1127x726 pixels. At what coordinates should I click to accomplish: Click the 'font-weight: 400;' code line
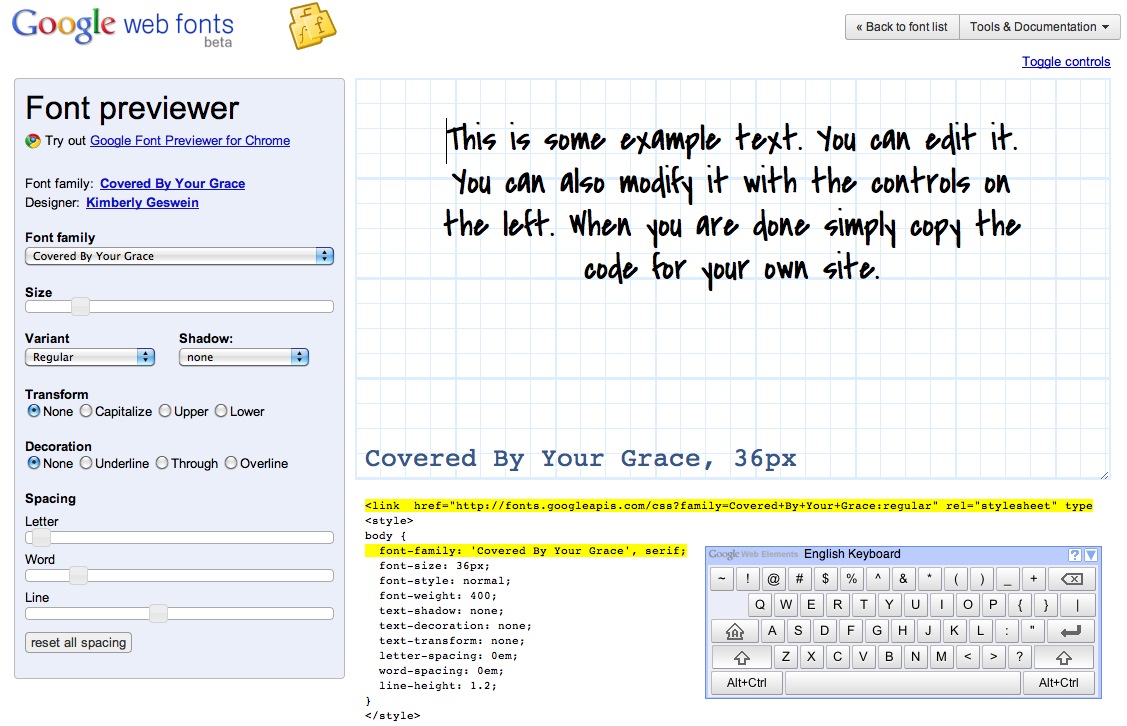(438, 596)
